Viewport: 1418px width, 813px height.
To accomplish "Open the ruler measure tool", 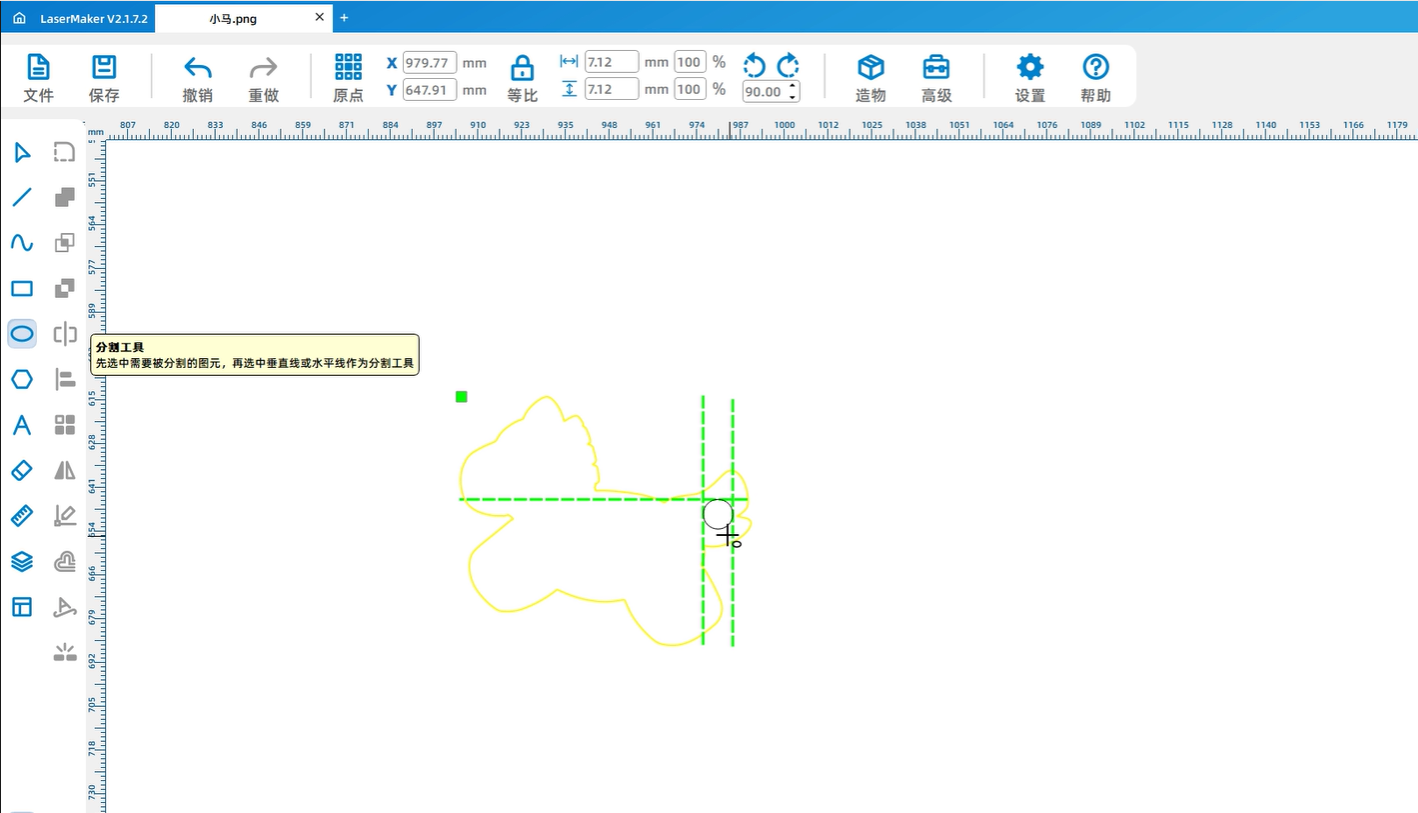I will (22, 516).
